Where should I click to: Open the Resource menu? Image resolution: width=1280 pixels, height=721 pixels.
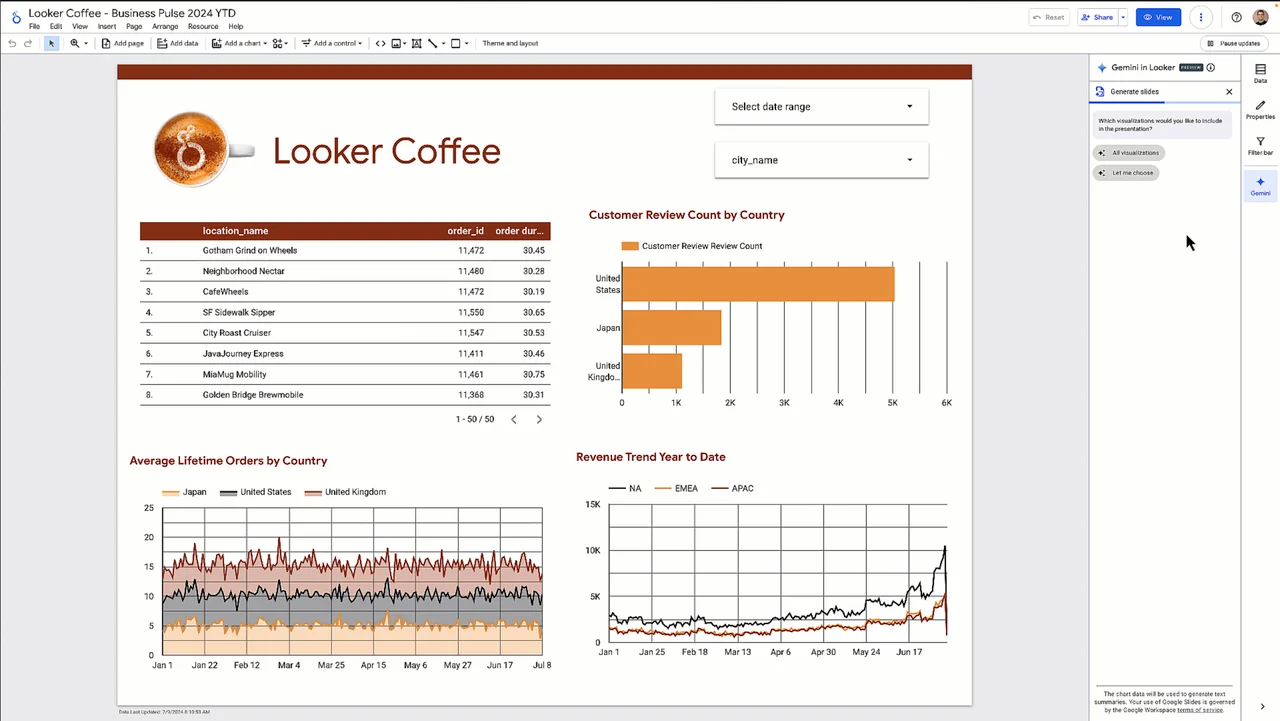(x=203, y=27)
